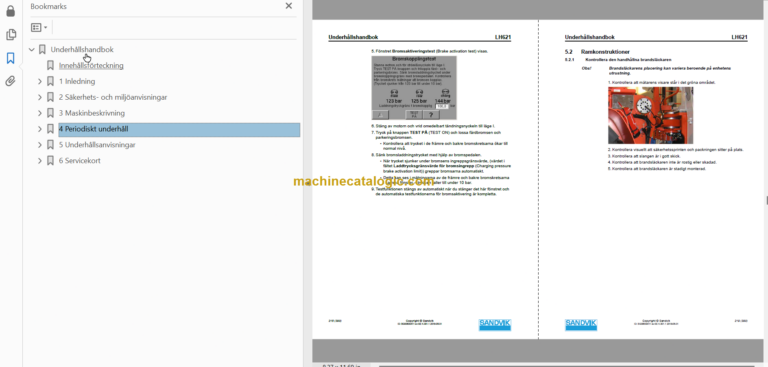Click bookmark icon beside Underhållshandbok
This screenshot has width=768, height=367.
[42, 49]
